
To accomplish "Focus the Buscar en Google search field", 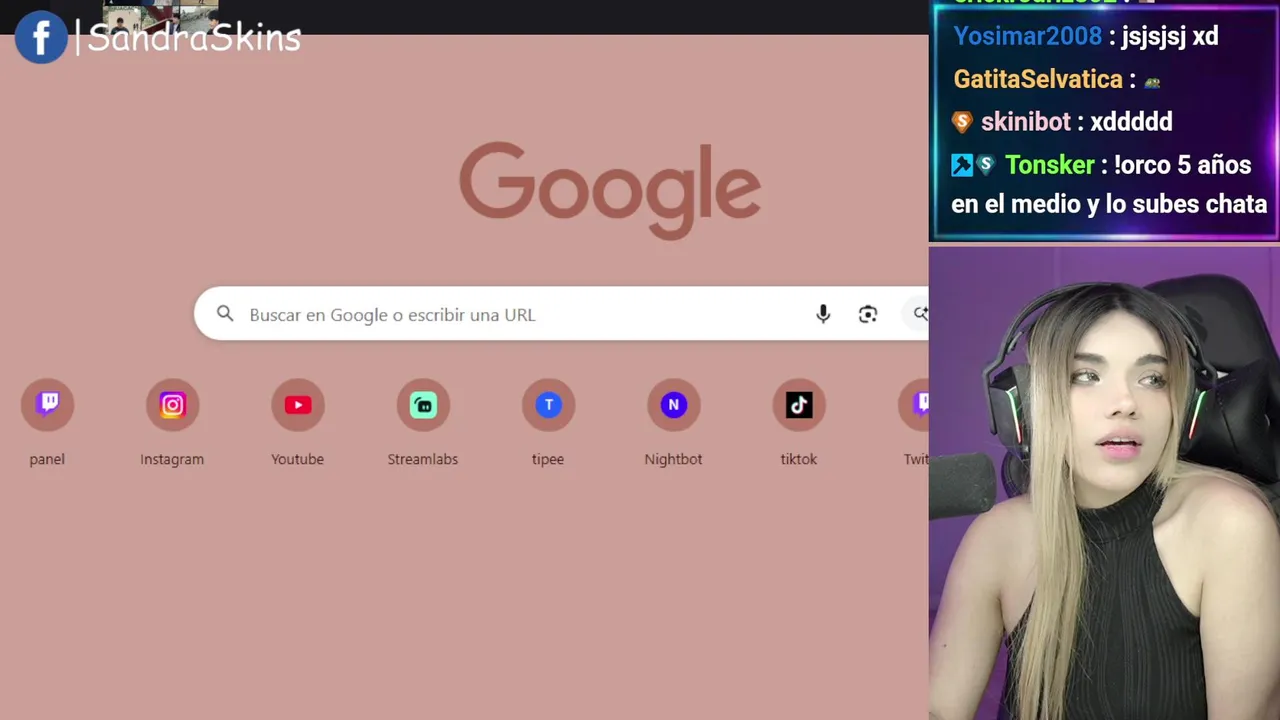I will tap(560, 314).
